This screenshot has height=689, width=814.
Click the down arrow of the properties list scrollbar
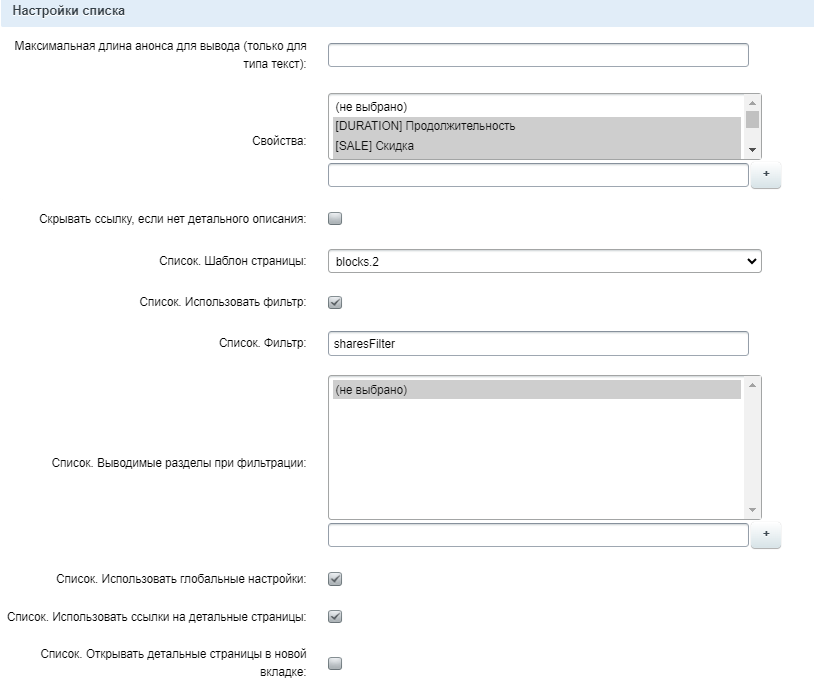tap(753, 150)
